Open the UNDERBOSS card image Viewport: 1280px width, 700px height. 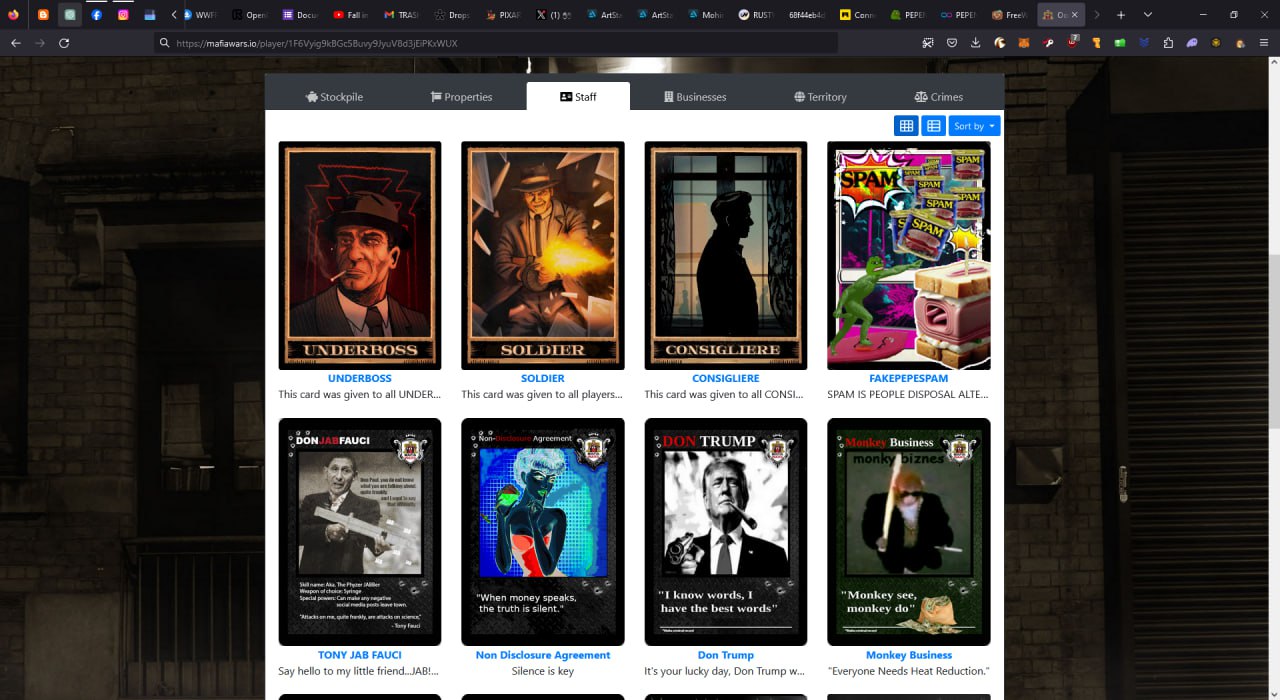point(360,256)
